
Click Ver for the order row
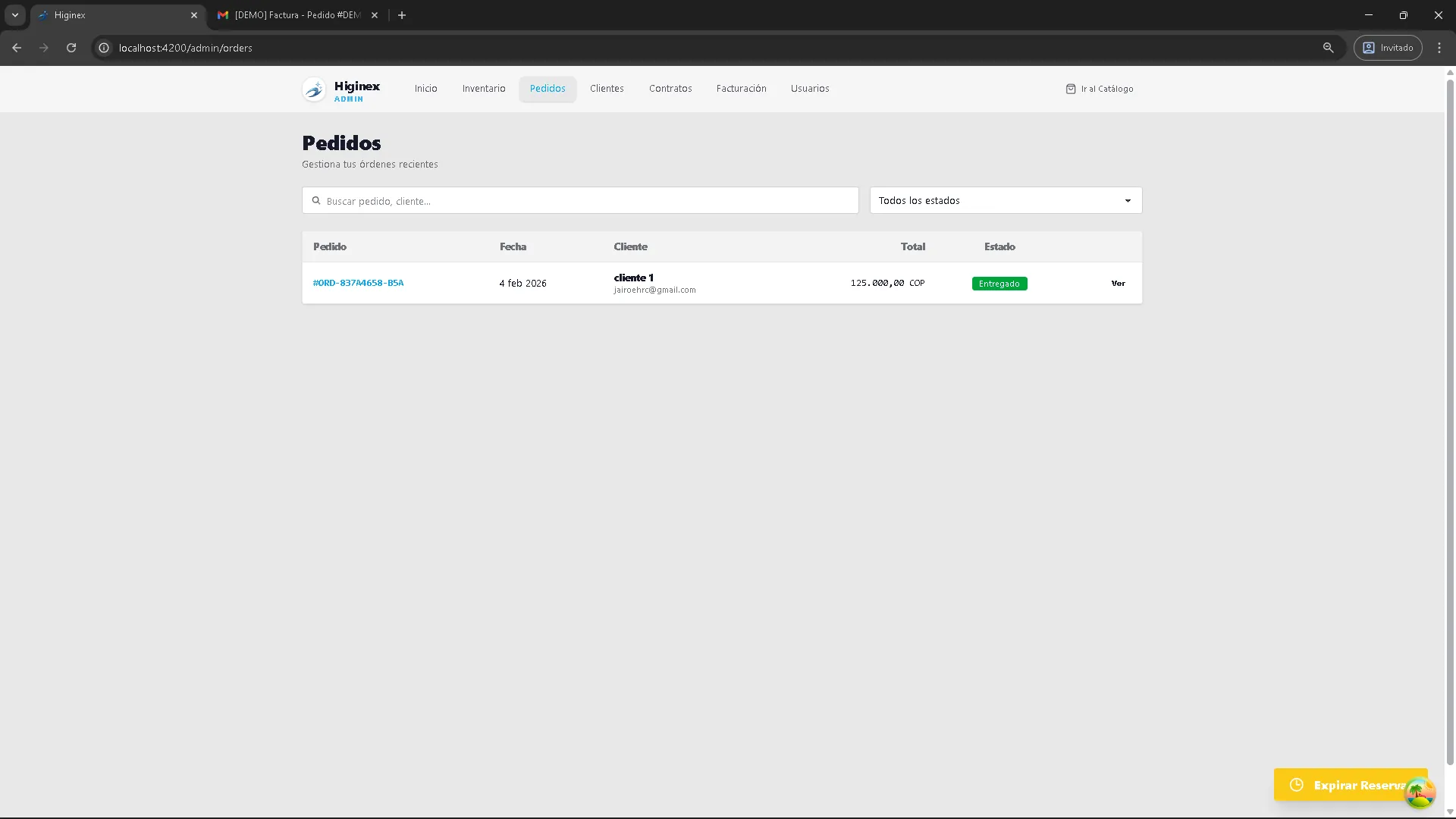[x=1118, y=284]
